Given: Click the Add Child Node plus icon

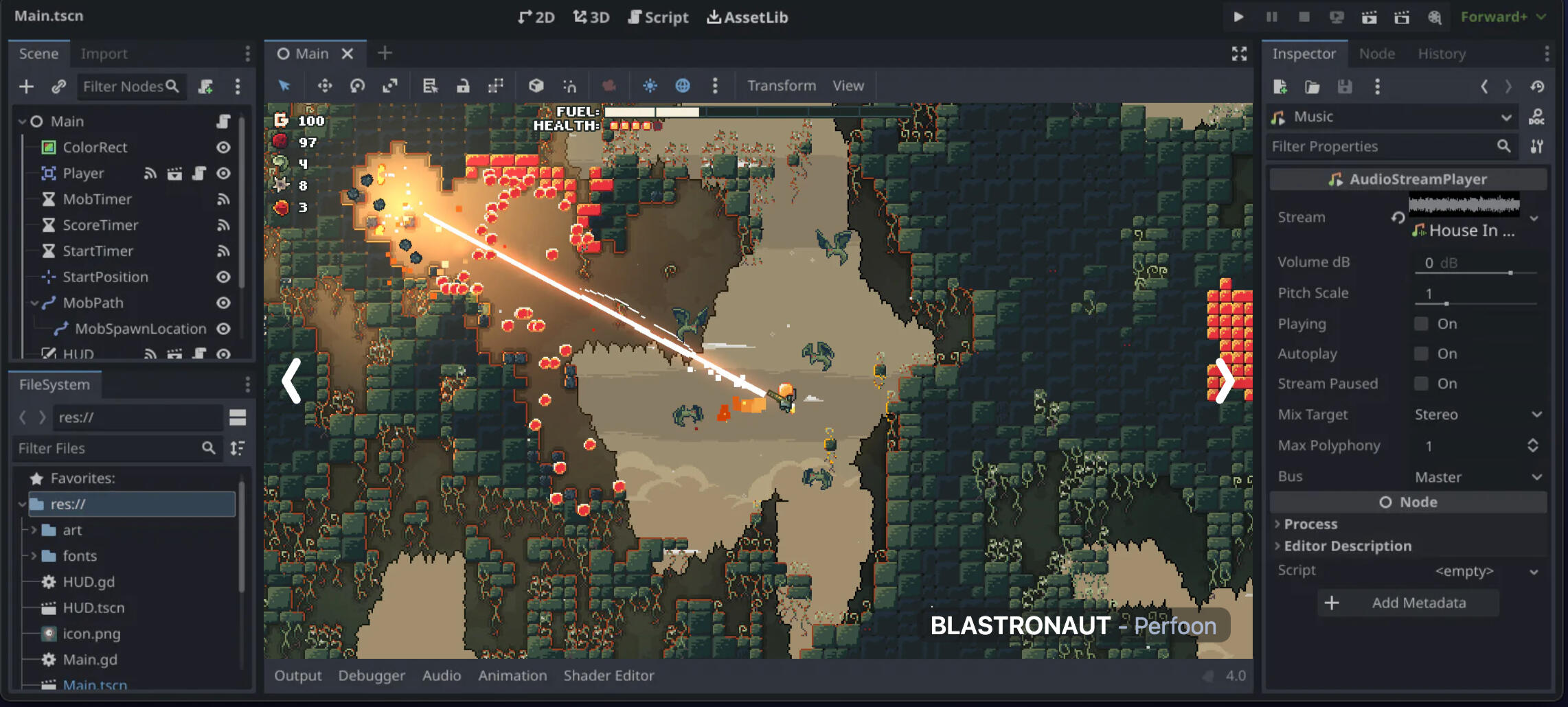Looking at the screenshot, I should point(26,86).
